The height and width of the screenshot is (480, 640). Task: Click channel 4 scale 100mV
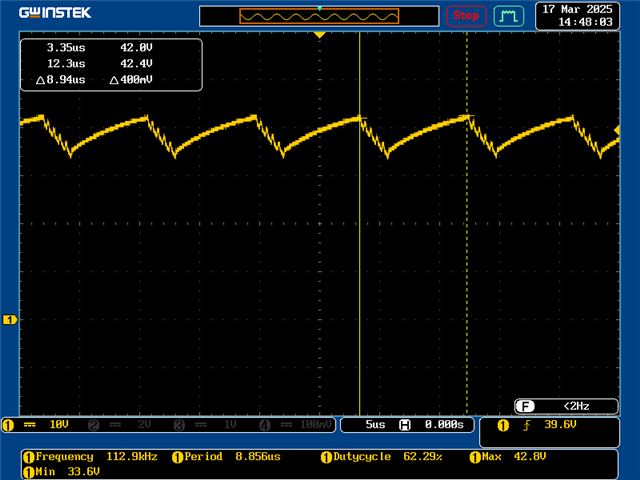tap(316, 425)
